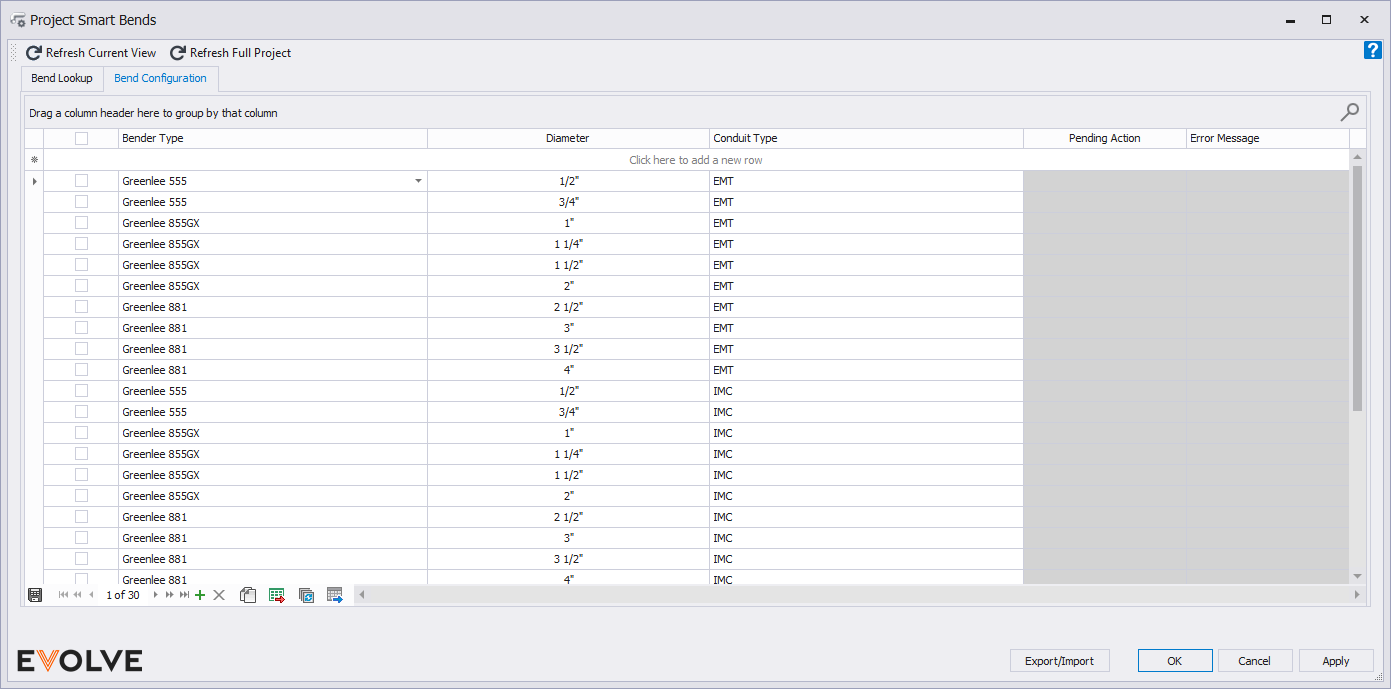
Task: Click Refresh Current View toolbar button
Action: click(x=91, y=53)
